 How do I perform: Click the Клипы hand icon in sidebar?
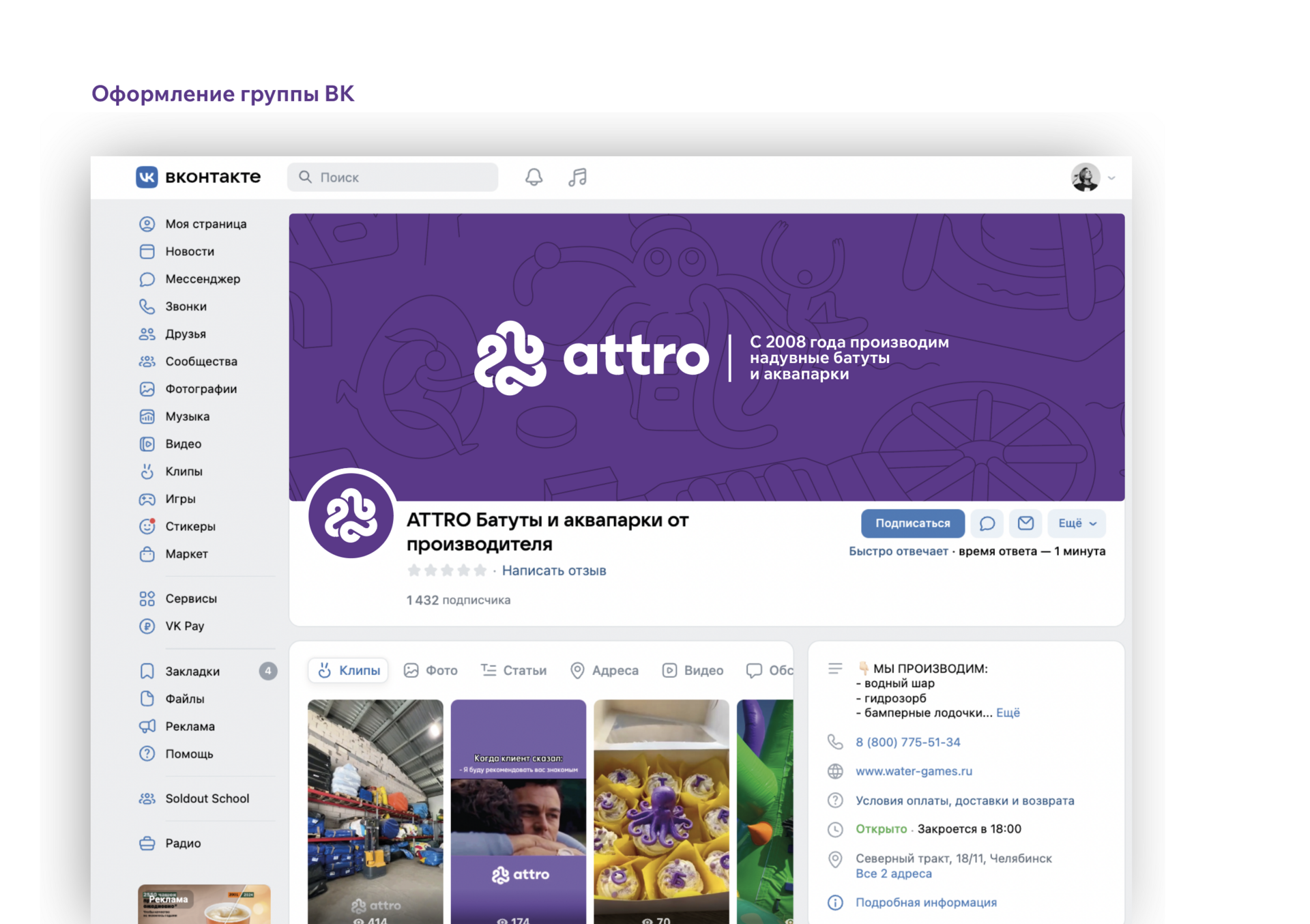pos(147,472)
